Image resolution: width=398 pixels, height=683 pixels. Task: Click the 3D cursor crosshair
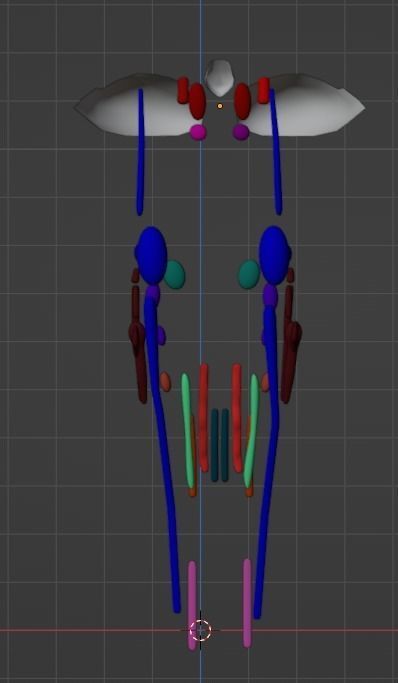point(200,630)
